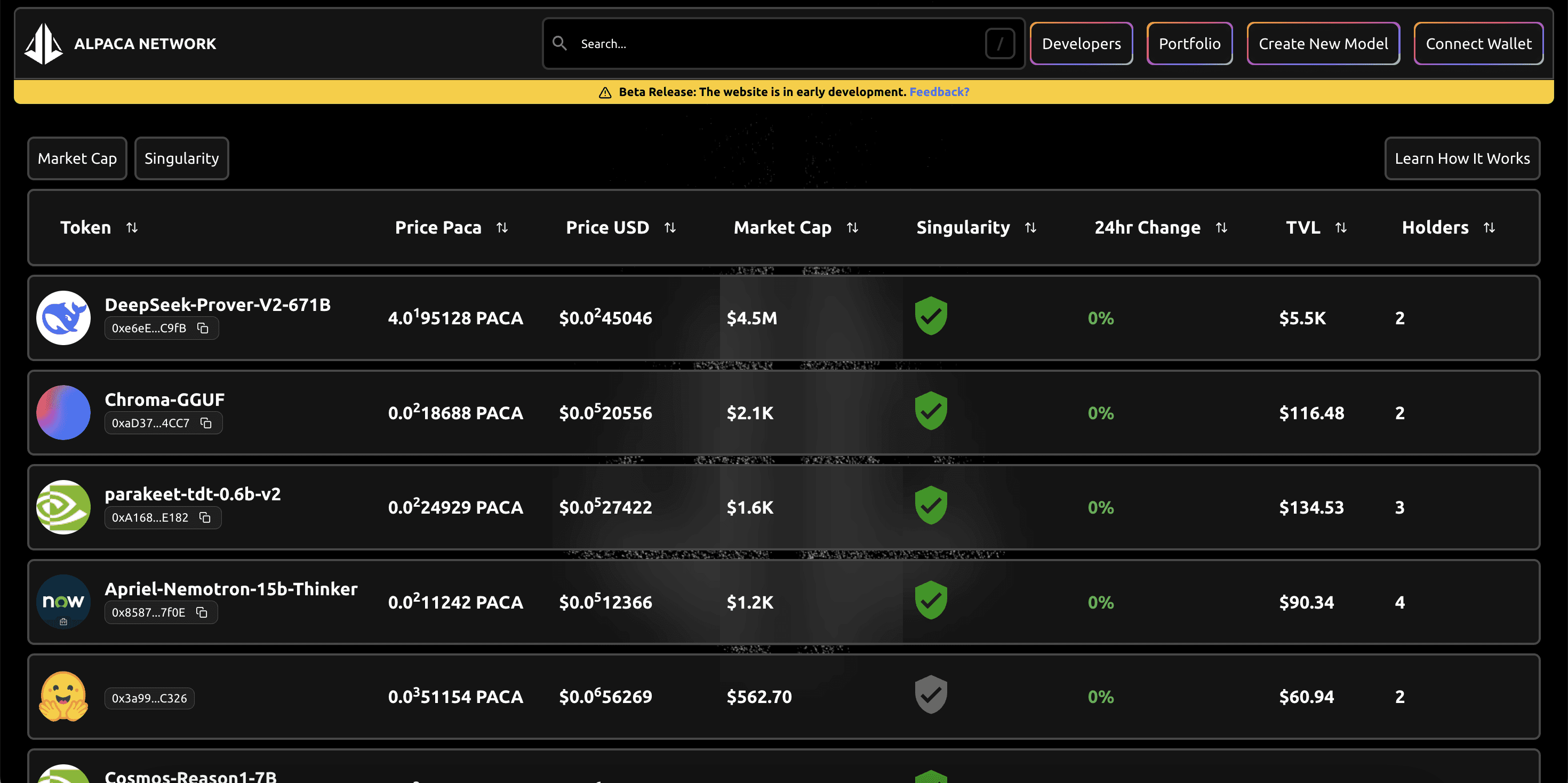
Task: Copy the Chroma-GGUF address 0xaD37...4CC7
Action: click(x=206, y=423)
